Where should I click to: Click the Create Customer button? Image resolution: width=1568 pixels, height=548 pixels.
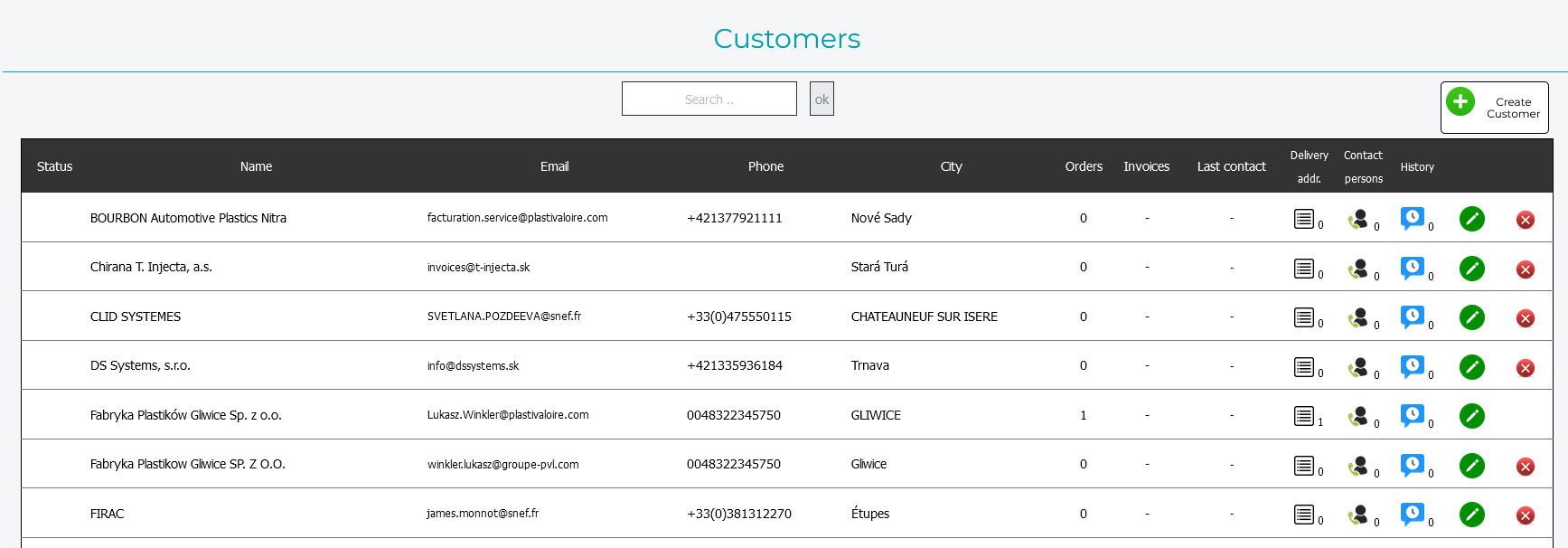pyautogui.click(x=1494, y=108)
